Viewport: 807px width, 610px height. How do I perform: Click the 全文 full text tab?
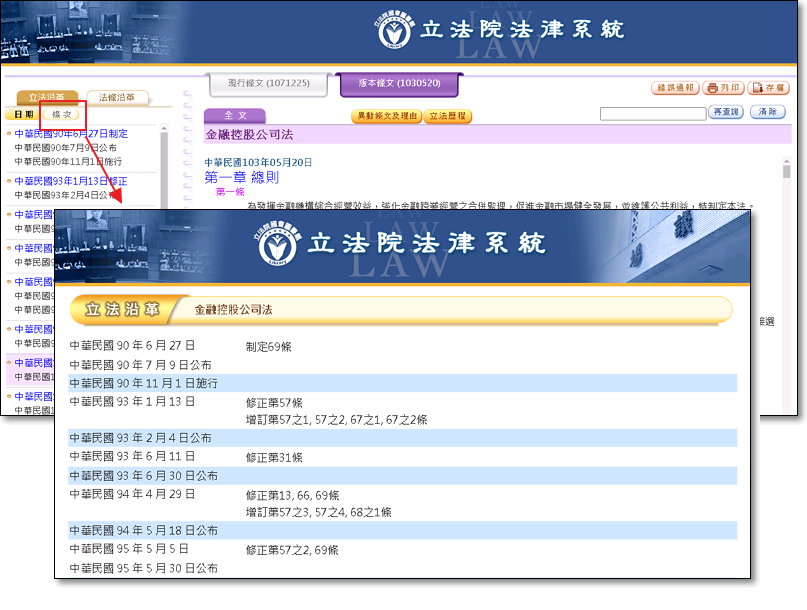(x=234, y=116)
